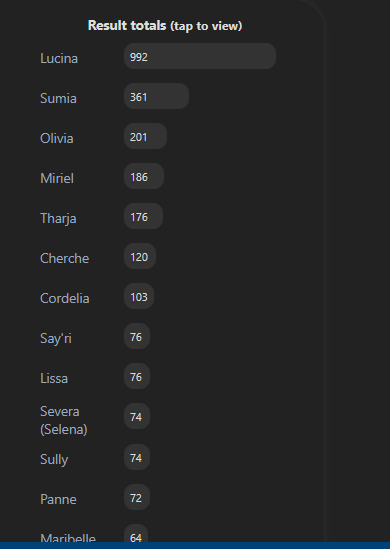Click the Tharja name label
The height and width of the screenshot is (549, 390).
tap(58, 218)
